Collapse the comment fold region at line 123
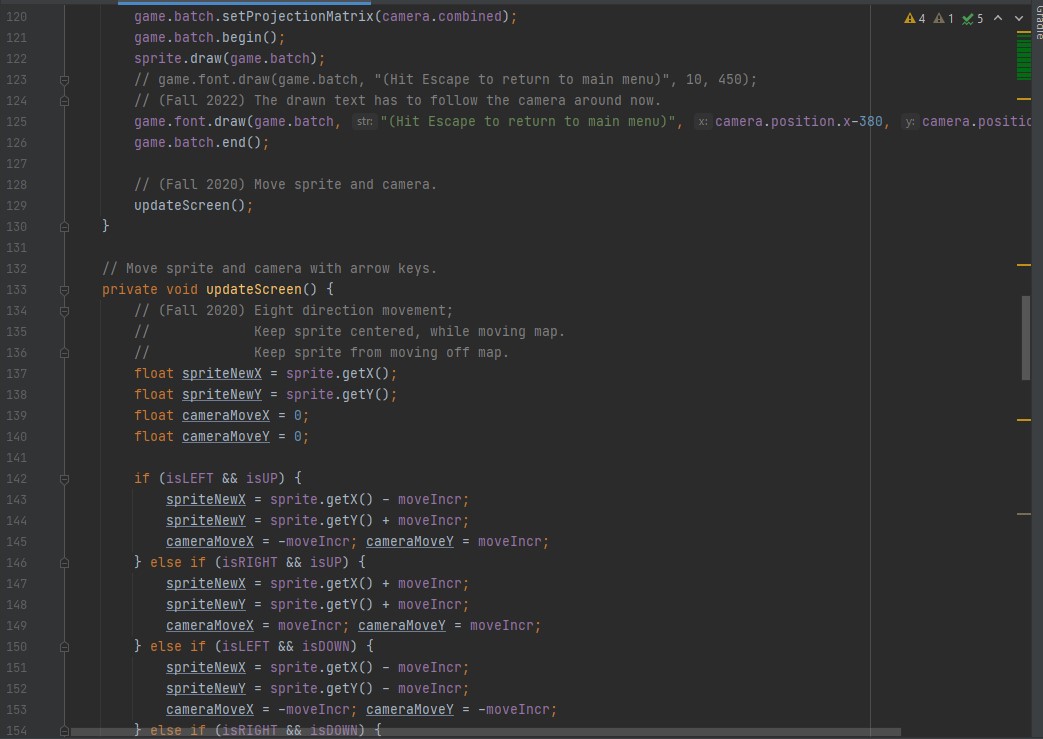The width and height of the screenshot is (1043, 739). point(63,79)
